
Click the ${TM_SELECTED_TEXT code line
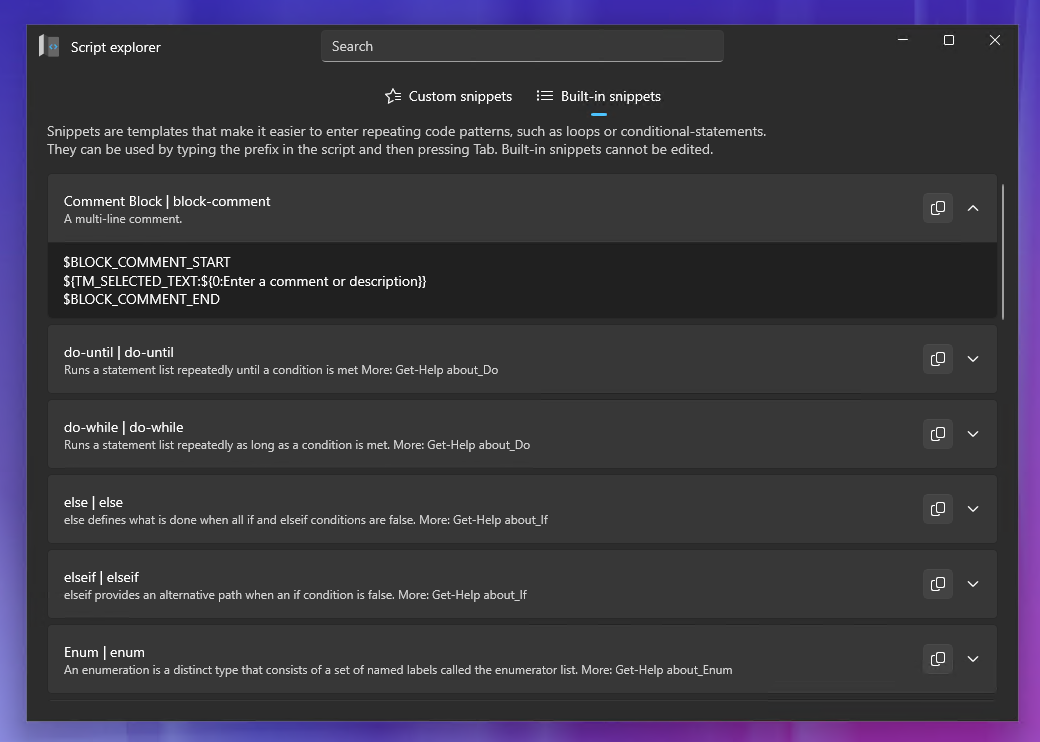(x=245, y=281)
